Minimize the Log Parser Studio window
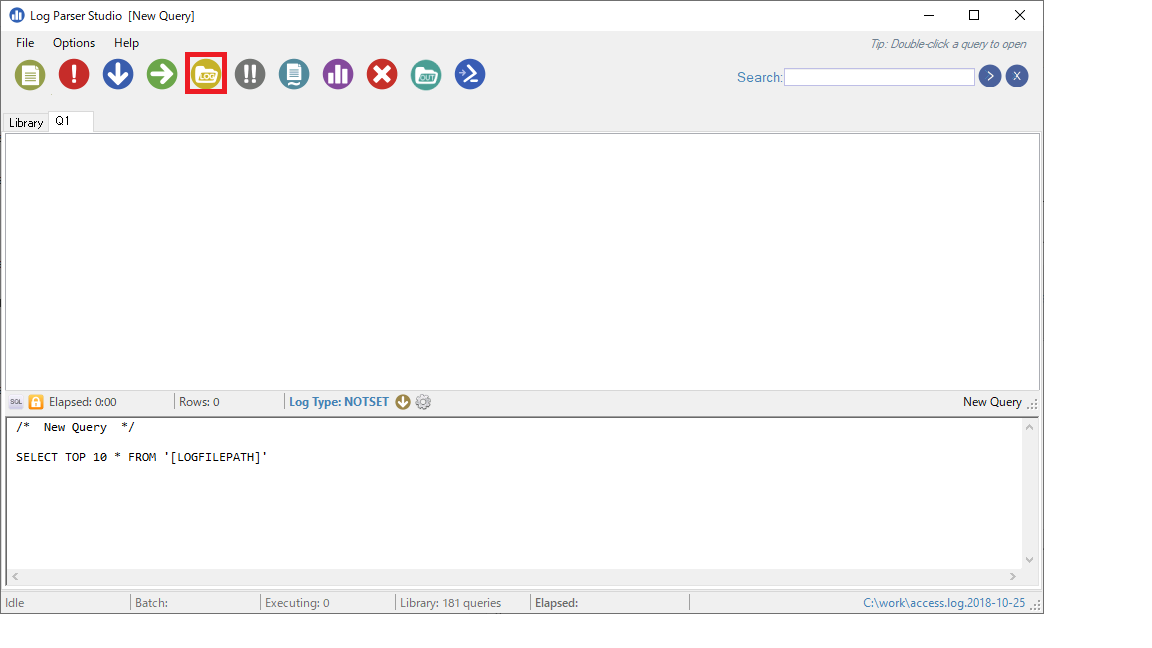Viewport: 1152px width, 648px height. point(929,15)
